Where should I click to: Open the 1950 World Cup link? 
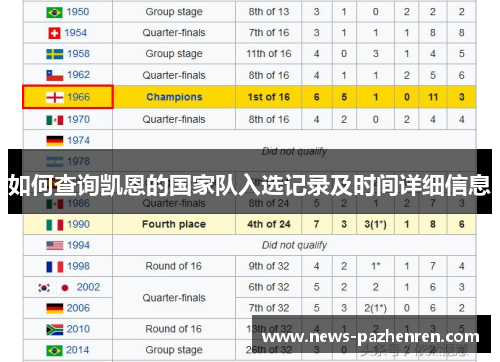tap(78, 12)
